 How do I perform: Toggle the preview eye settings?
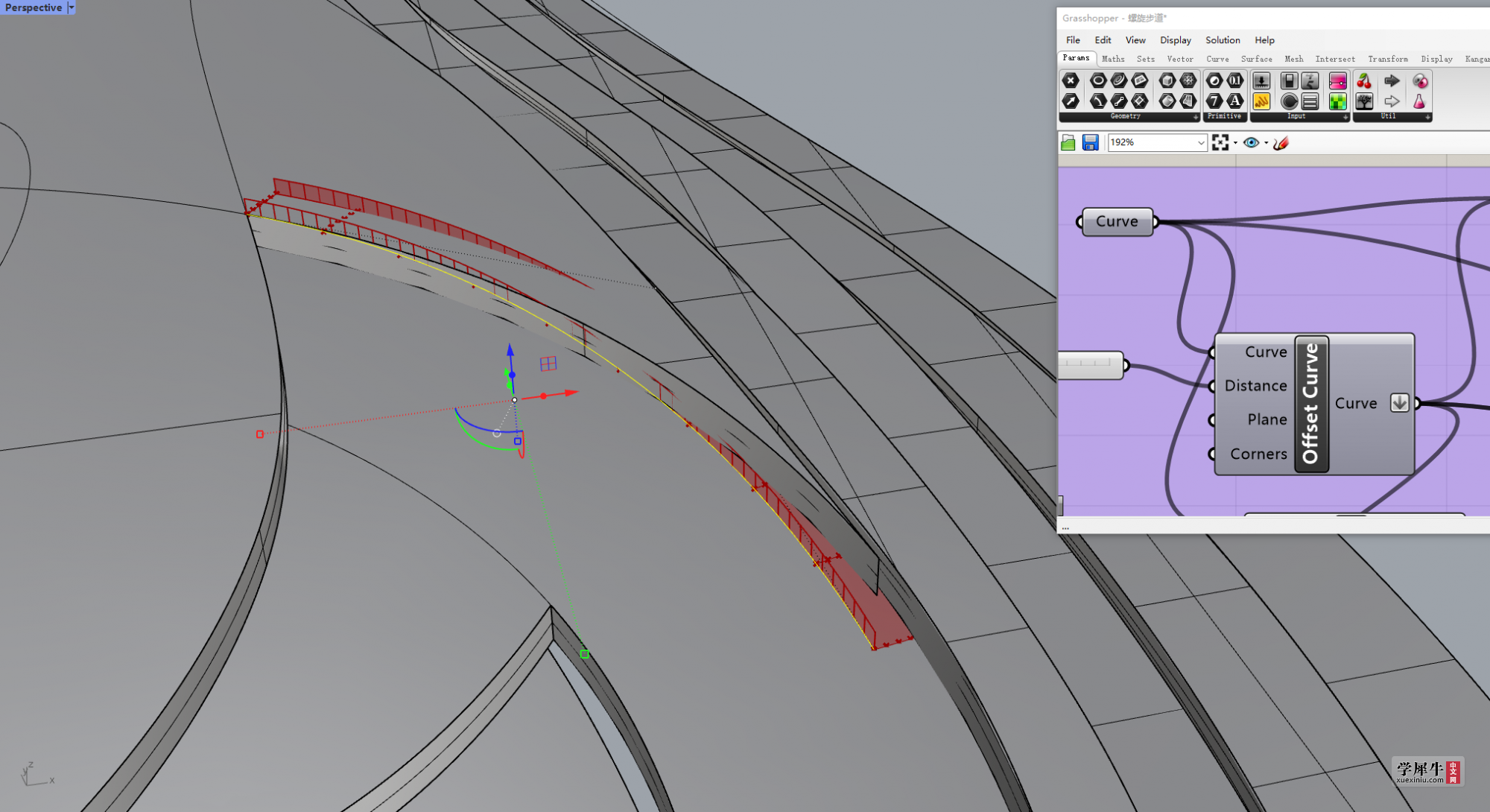pyautogui.click(x=1252, y=142)
